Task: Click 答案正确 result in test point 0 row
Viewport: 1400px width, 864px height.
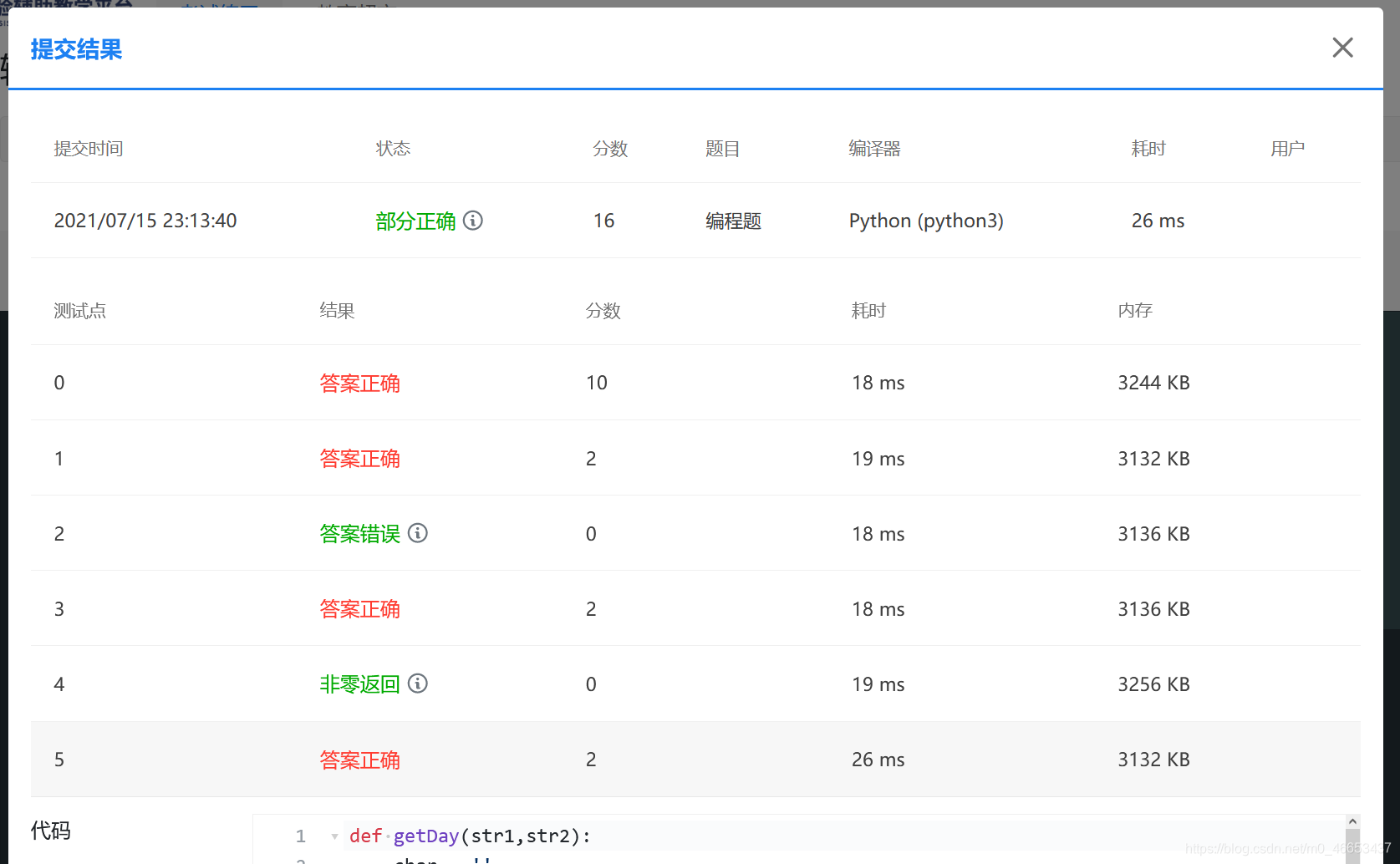Action: 360,383
